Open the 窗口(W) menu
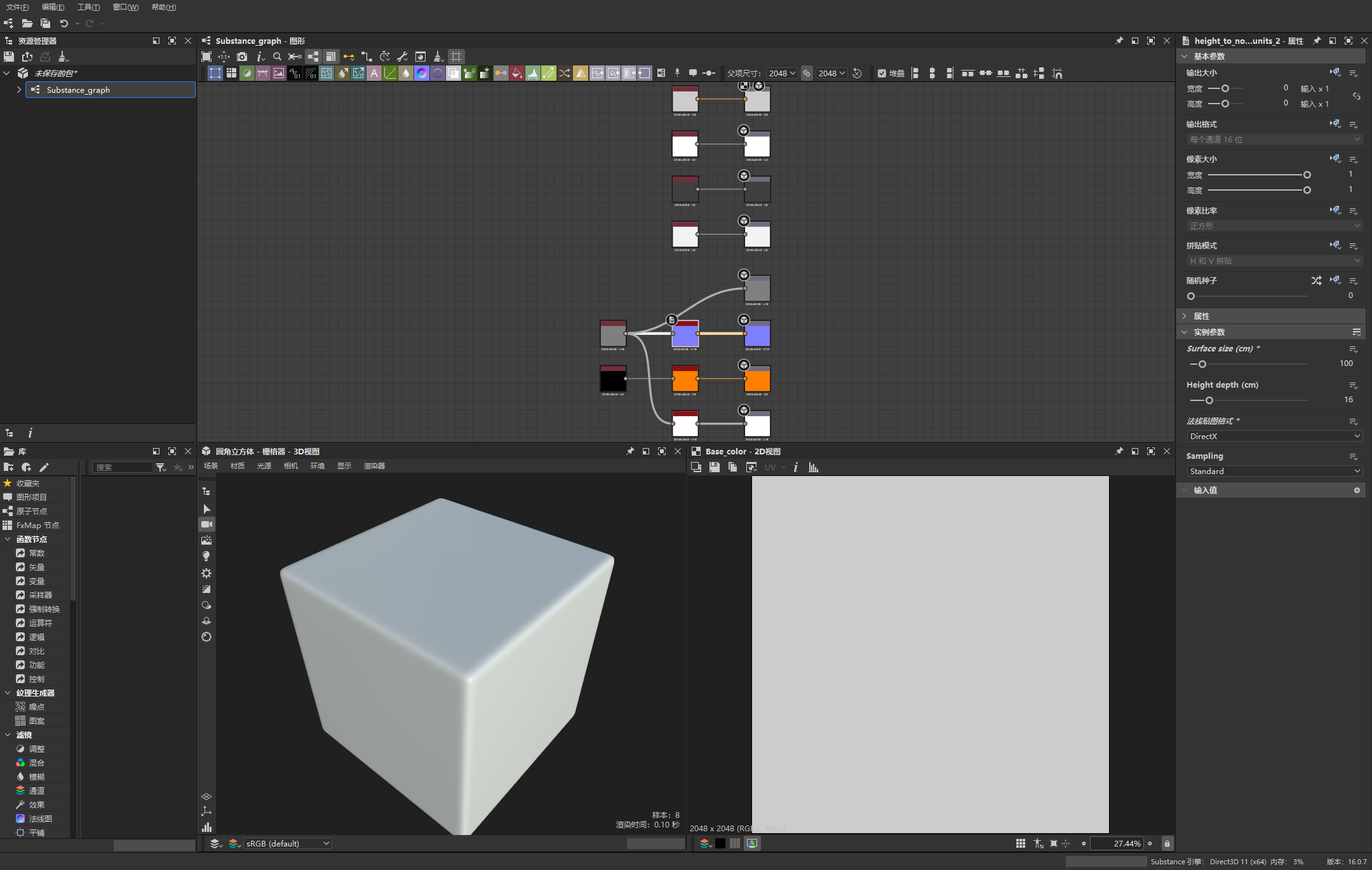This screenshot has width=1372, height=870. tap(126, 7)
